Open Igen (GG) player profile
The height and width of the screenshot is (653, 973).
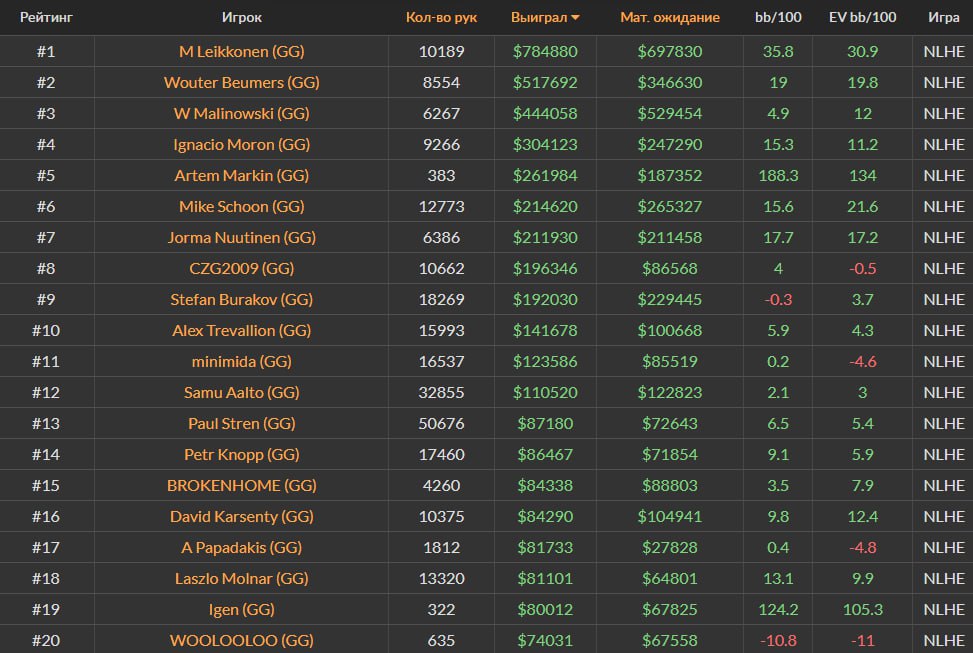click(240, 609)
